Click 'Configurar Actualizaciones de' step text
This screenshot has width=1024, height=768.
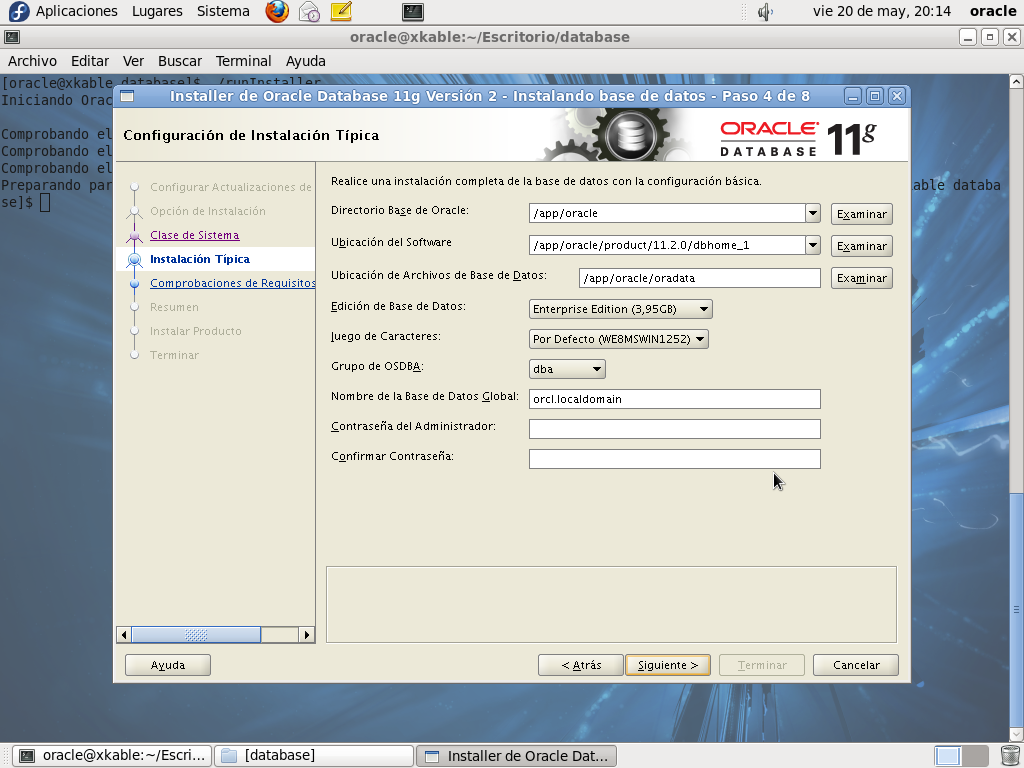(231, 187)
